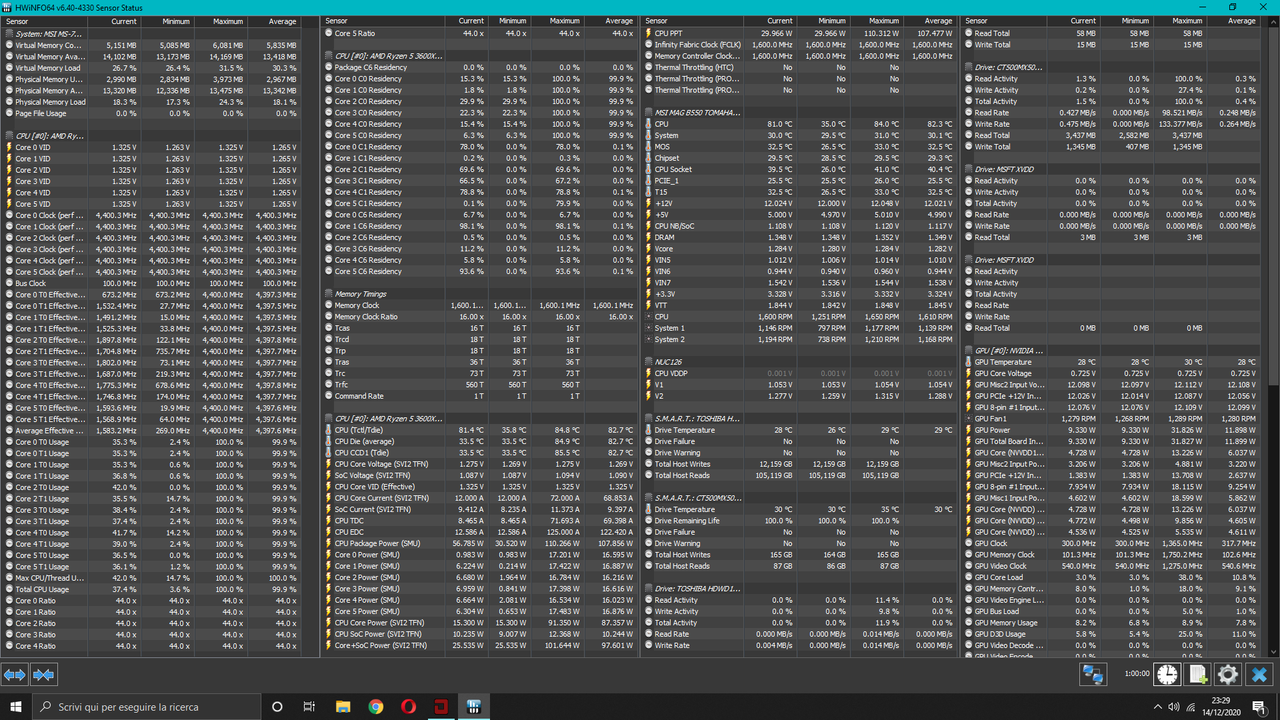Click the icon beside Memory Timings header
1280x720 pixels.
click(x=329, y=294)
